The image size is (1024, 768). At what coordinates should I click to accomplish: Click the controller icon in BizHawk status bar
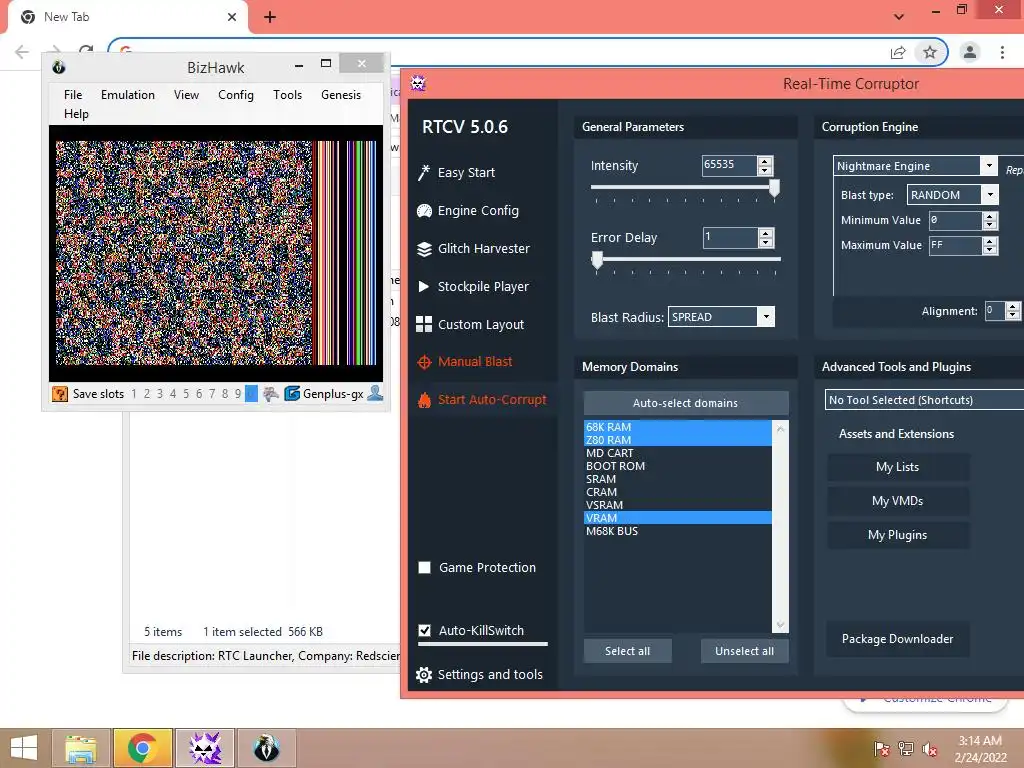pyautogui.click(x=270, y=393)
